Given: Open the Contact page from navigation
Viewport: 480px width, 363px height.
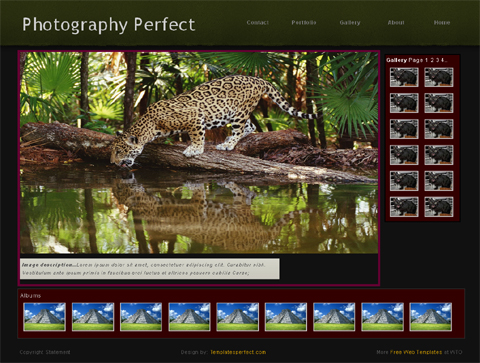Looking at the screenshot, I should click(257, 23).
